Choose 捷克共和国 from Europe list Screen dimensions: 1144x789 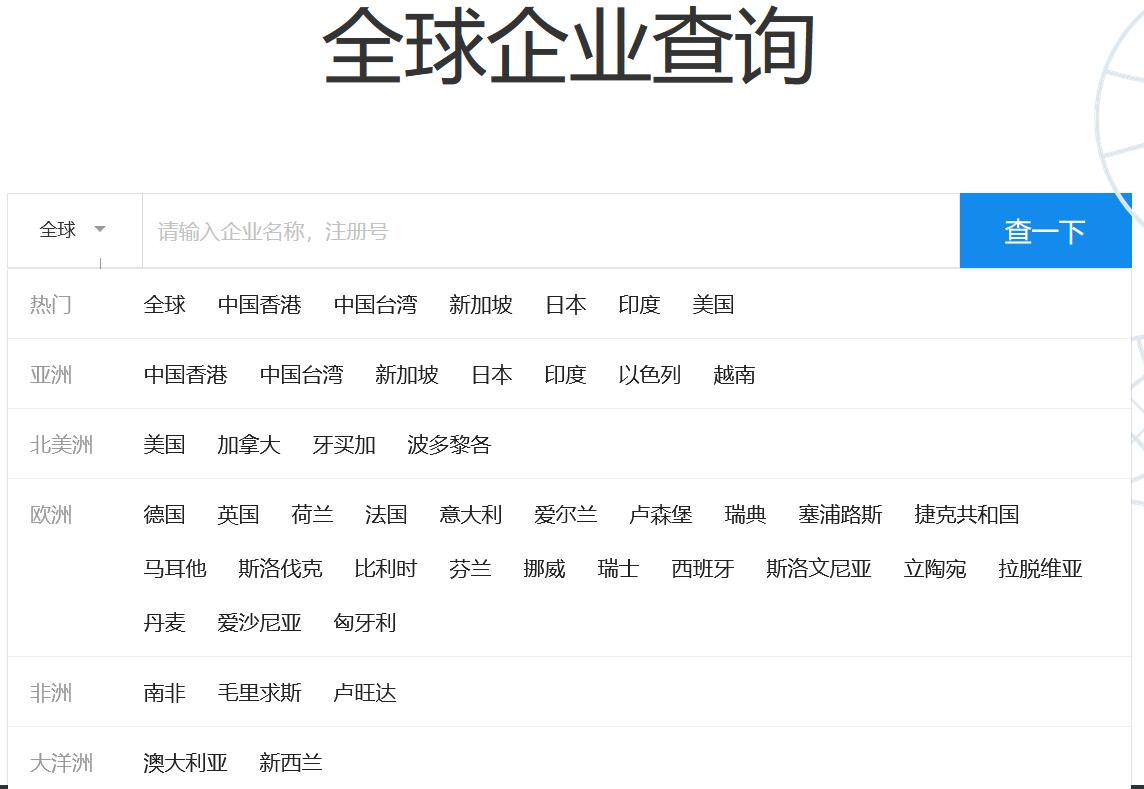(x=966, y=515)
